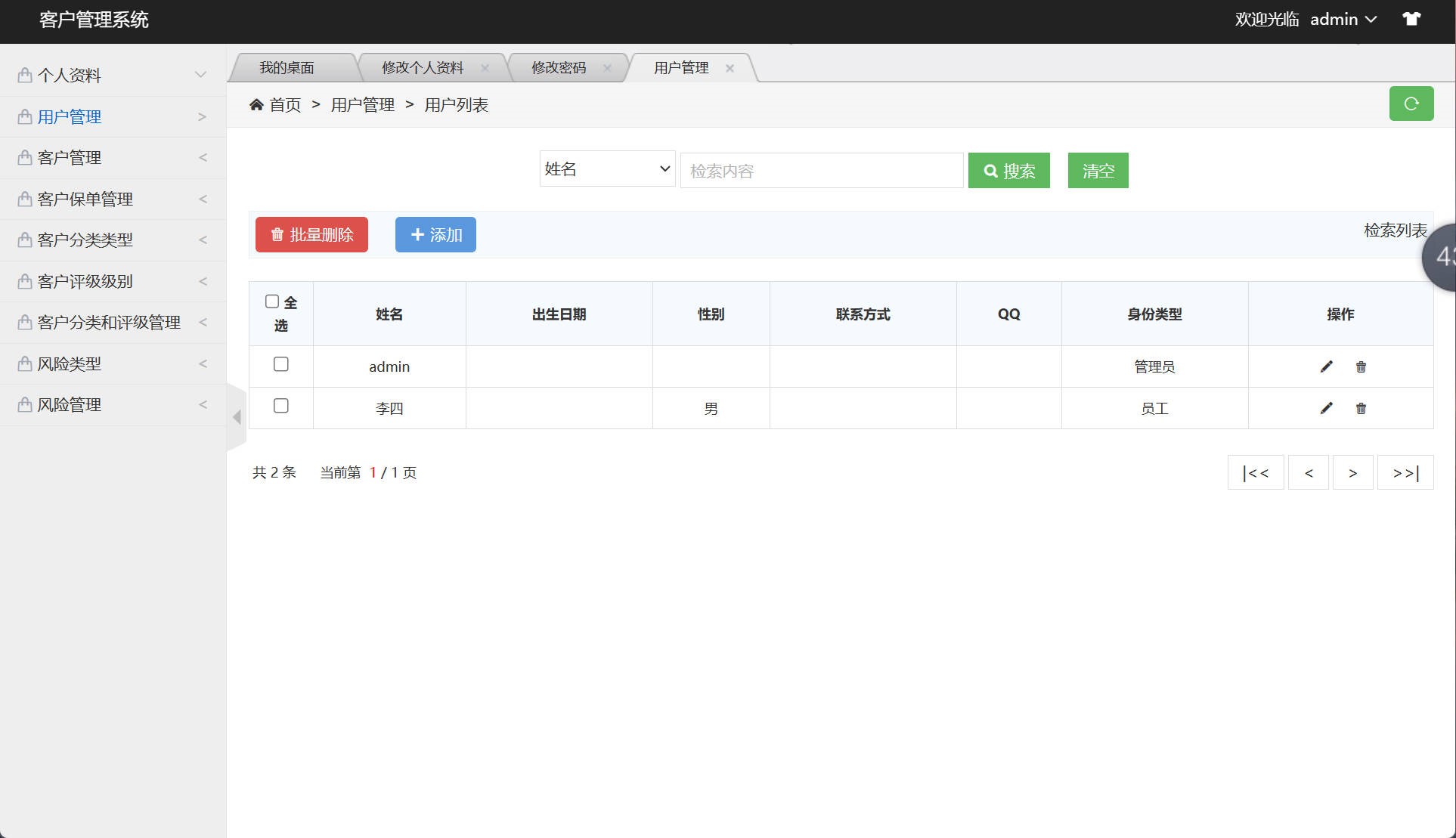Check the 全选 select-all checkbox
The image size is (1456, 838).
pyautogui.click(x=273, y=301)
